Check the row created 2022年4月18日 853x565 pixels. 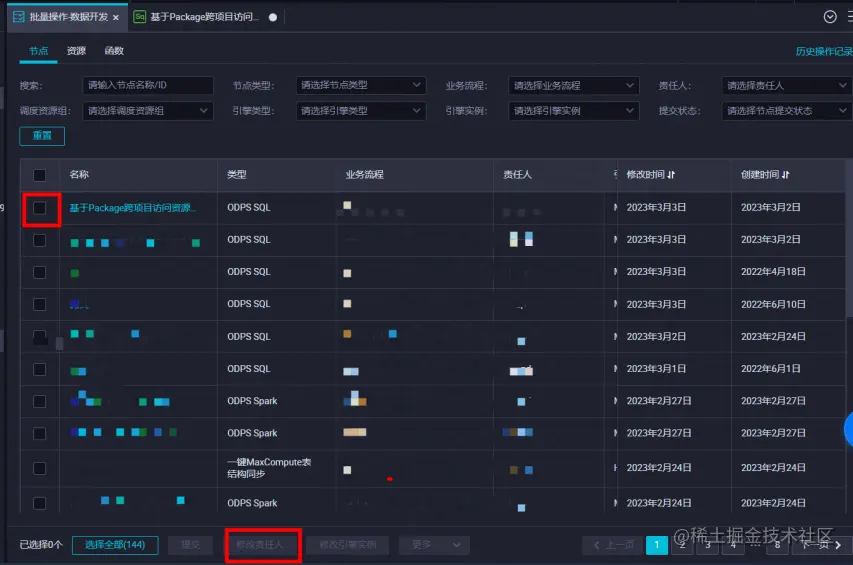tap(39, 272)
